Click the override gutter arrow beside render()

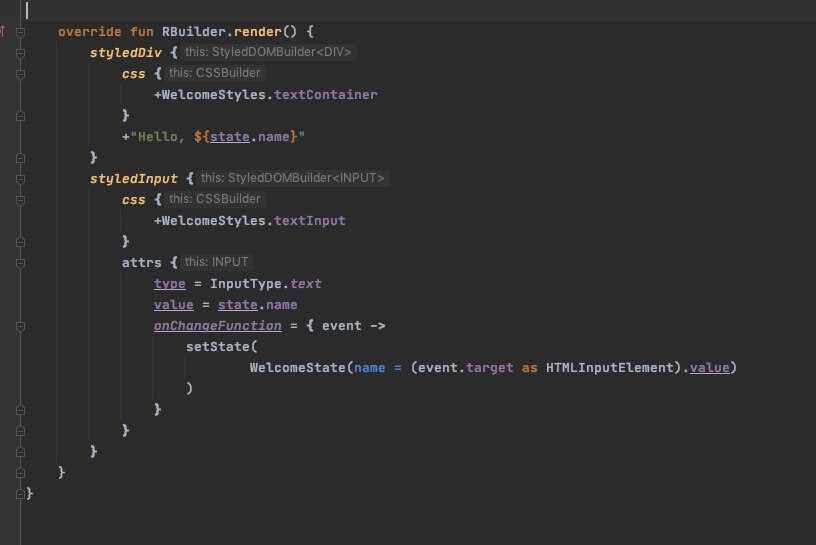pos(3,31)
